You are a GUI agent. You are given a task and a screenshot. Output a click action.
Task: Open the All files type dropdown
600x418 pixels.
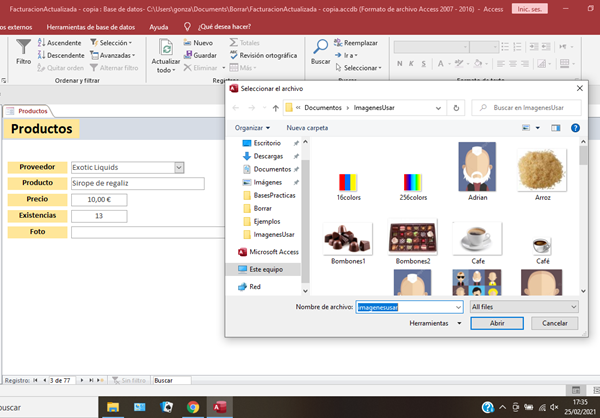pos(524,307)
